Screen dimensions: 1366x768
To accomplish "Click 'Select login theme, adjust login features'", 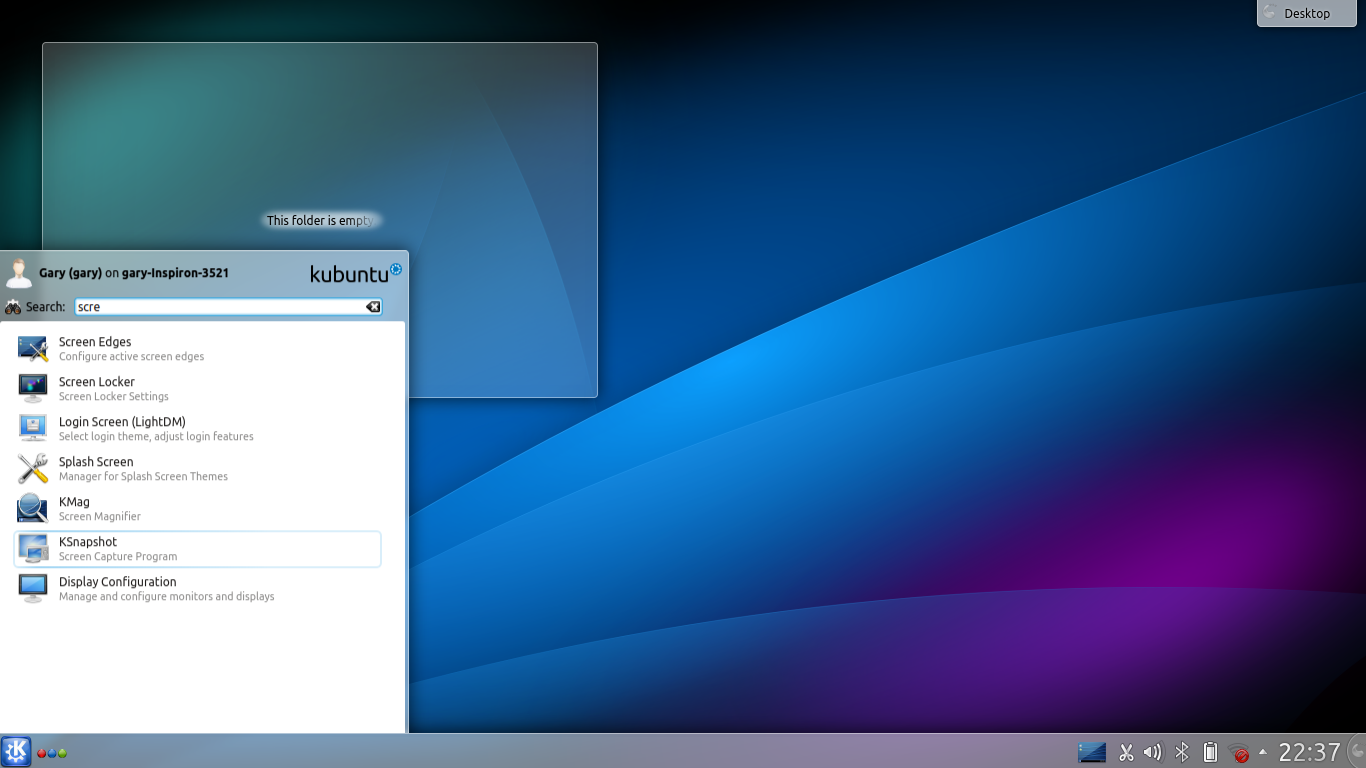I will (156, 437).
